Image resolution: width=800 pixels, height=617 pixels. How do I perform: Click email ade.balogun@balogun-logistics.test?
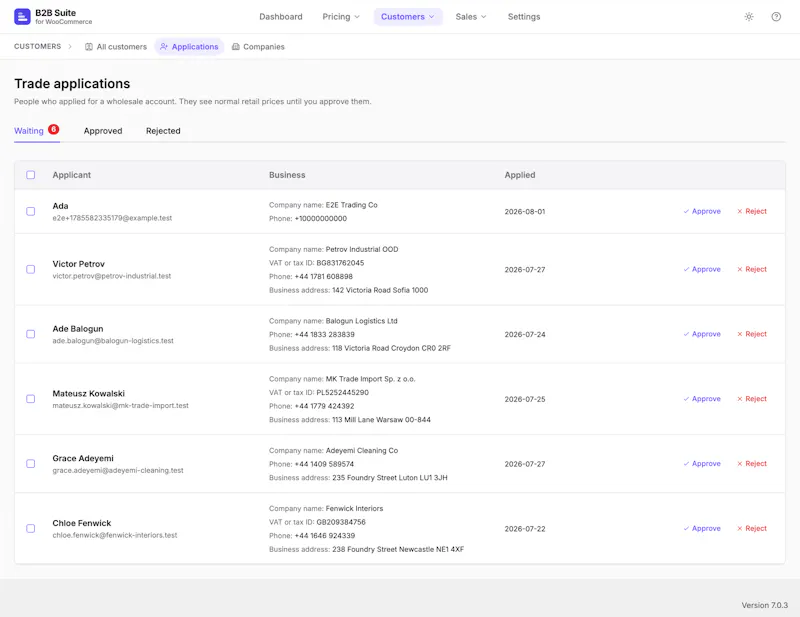pos(113,341)
